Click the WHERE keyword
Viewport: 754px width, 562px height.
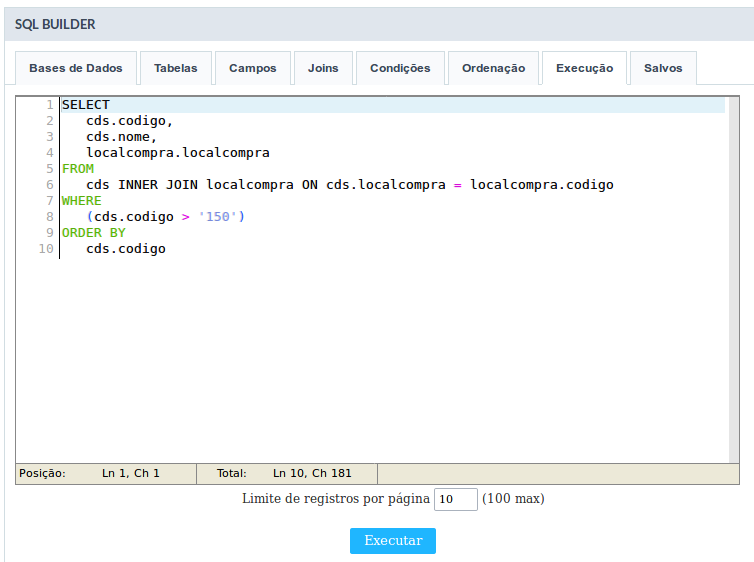coord(82,200)
